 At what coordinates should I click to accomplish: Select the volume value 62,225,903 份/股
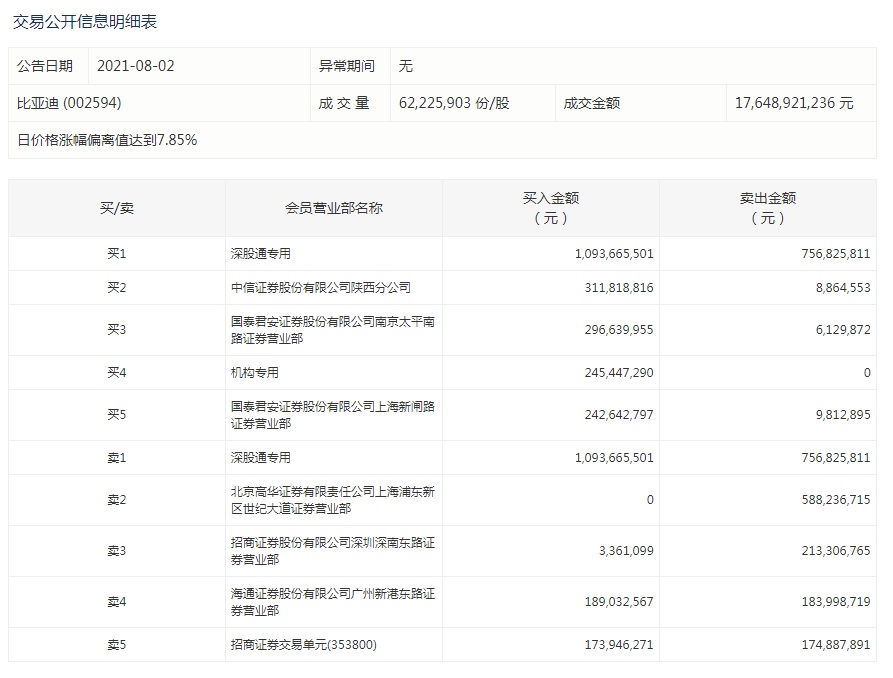[x=454, y=103]
